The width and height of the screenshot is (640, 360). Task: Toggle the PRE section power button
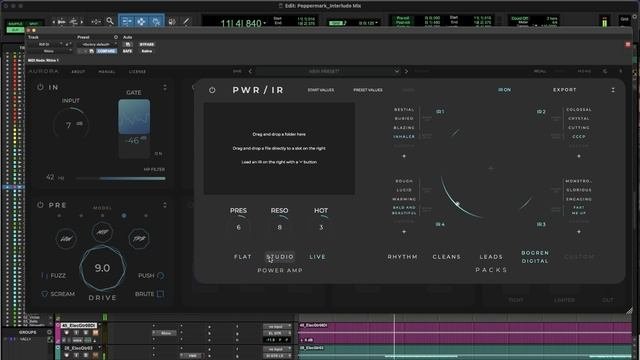tap(40, 205)
